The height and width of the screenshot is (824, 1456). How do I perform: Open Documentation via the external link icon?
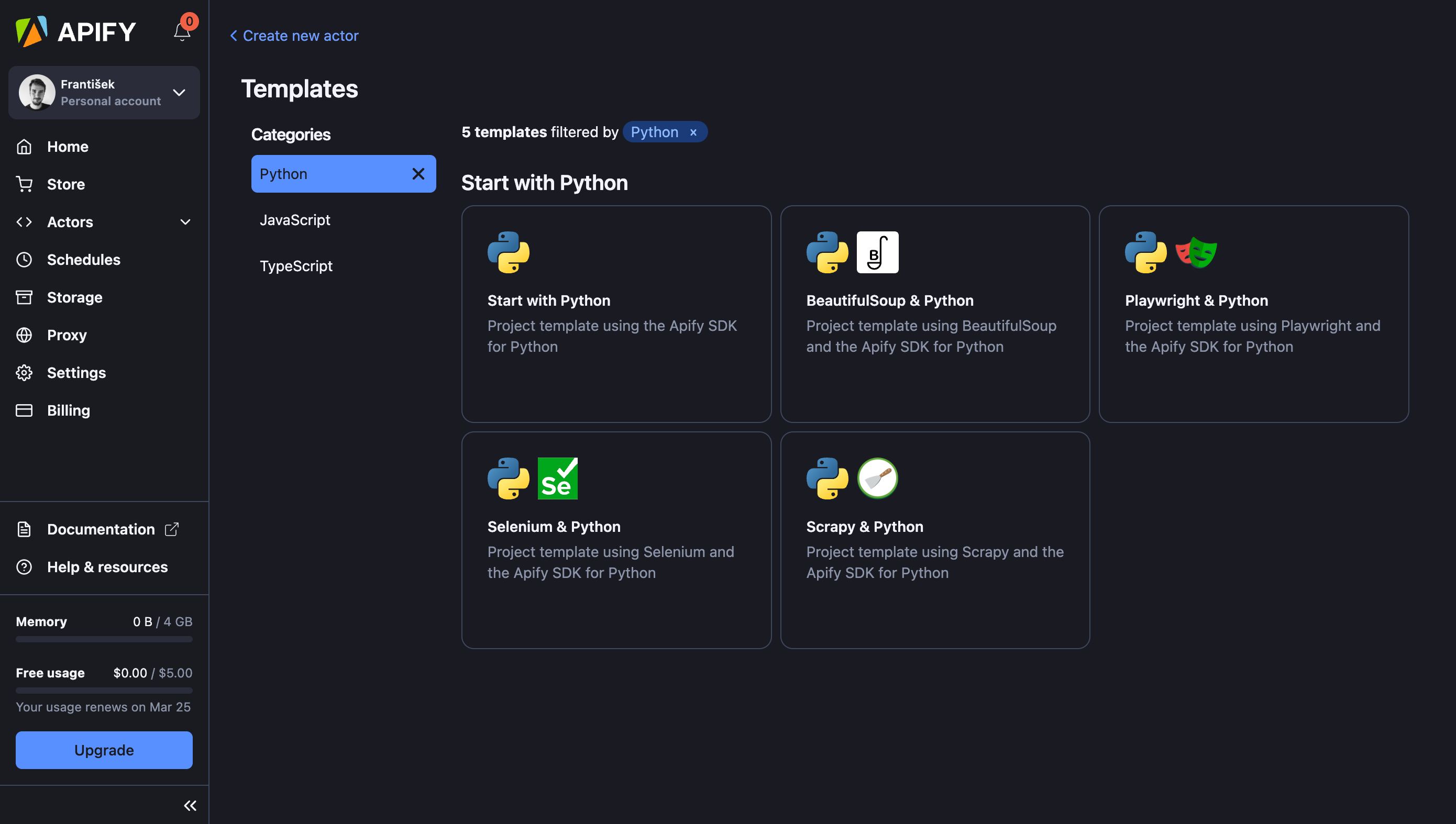click(172, 529)
